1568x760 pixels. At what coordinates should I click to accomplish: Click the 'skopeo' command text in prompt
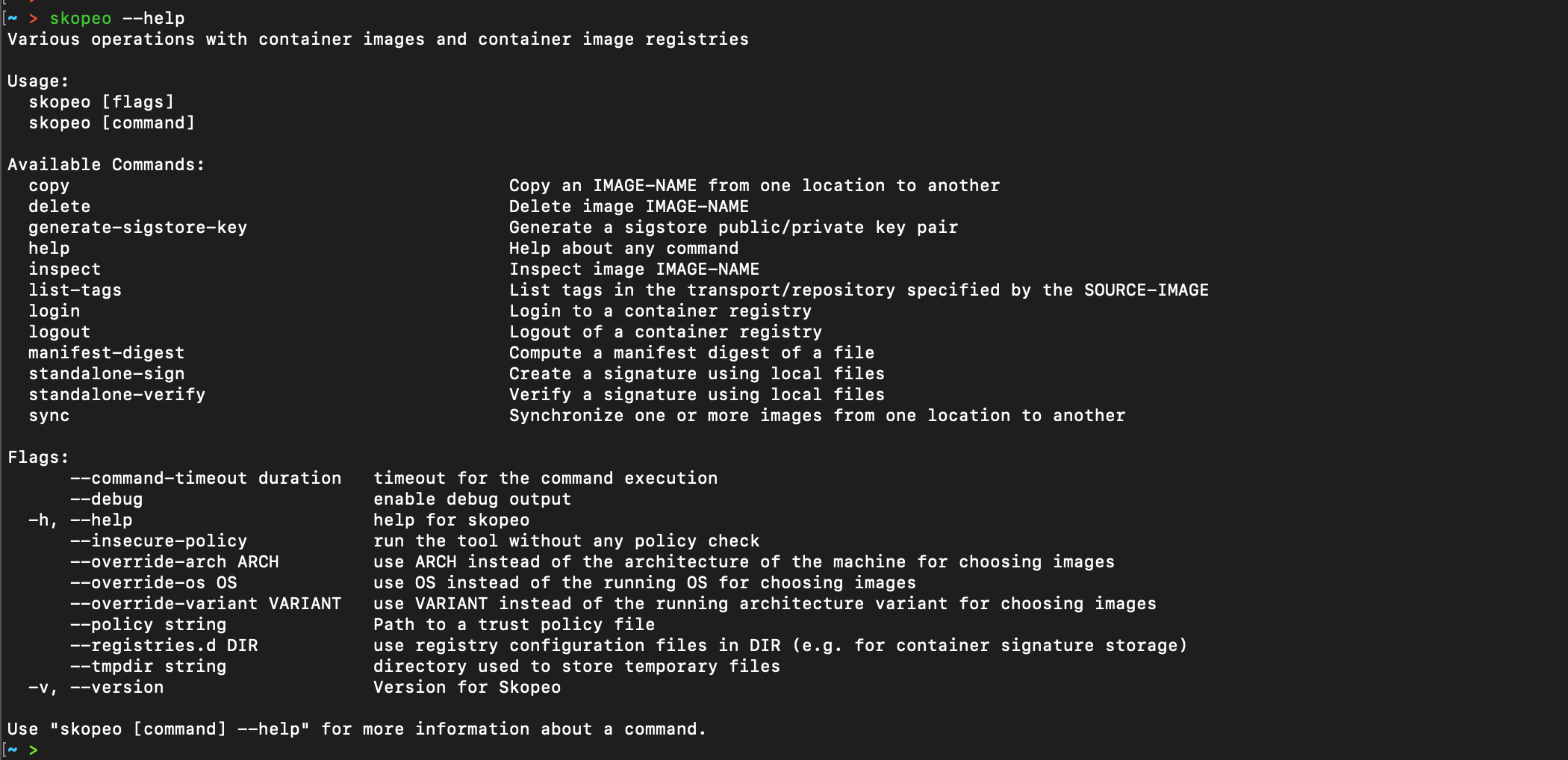[x=80, y=18]
